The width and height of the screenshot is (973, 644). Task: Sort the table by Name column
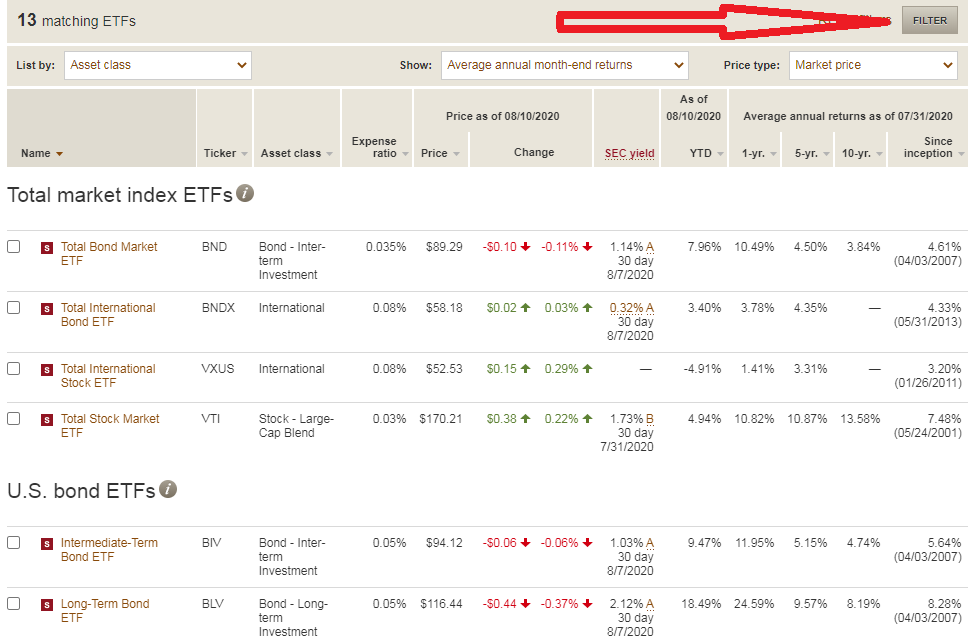(42, 153)
